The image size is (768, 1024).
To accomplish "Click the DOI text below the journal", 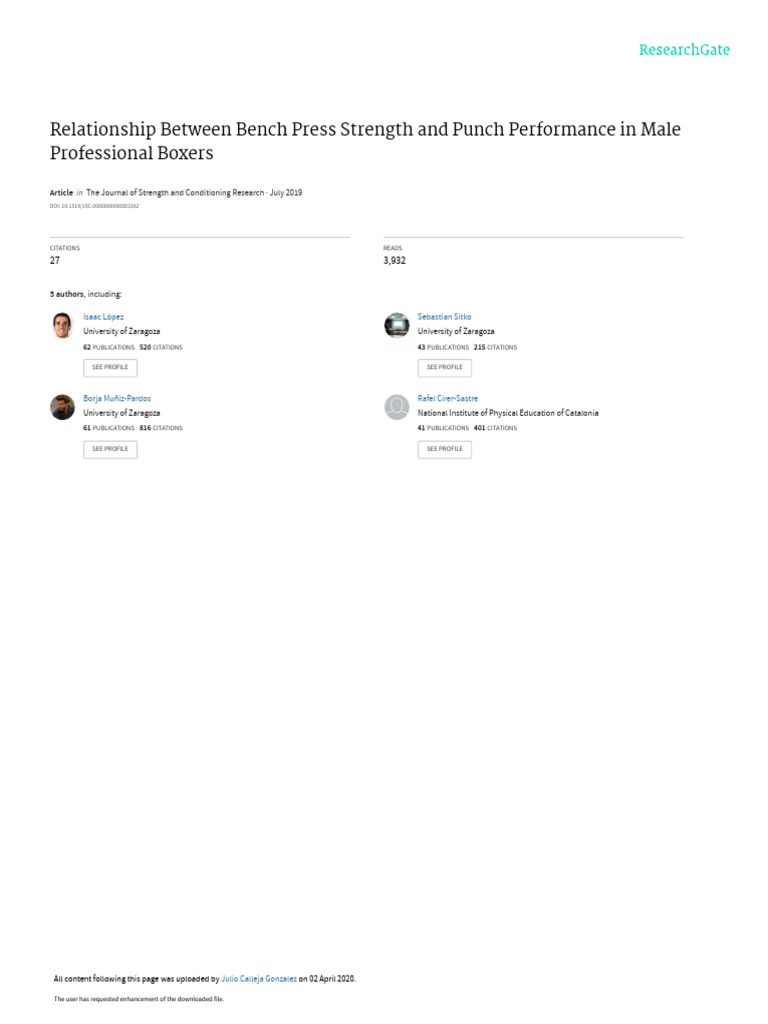I will 94,206.
